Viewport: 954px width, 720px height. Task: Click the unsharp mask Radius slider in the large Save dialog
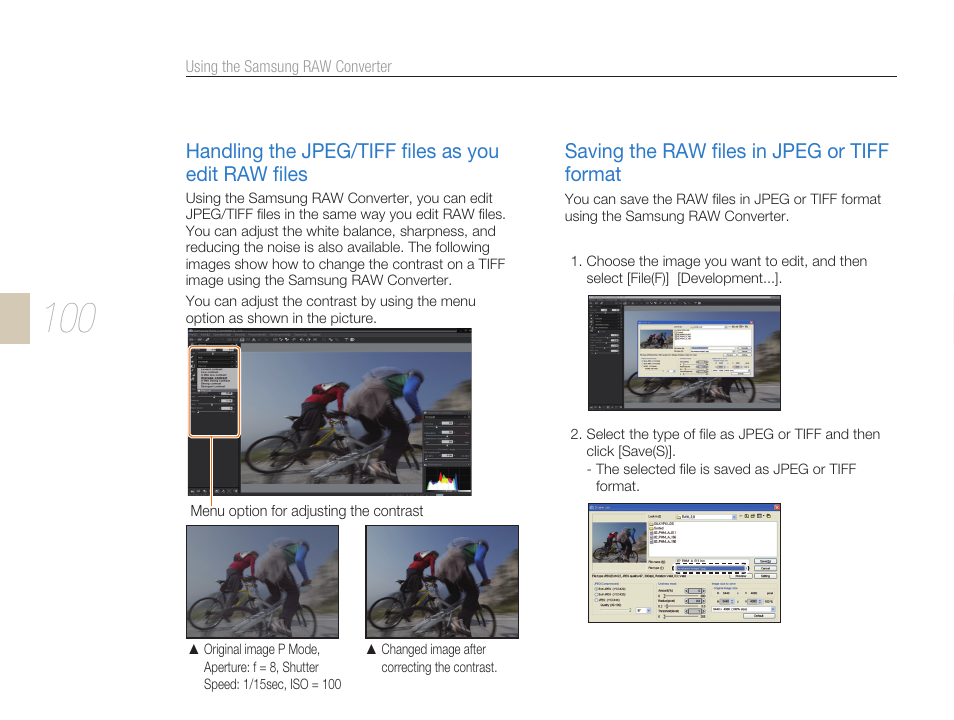(681, 606)
